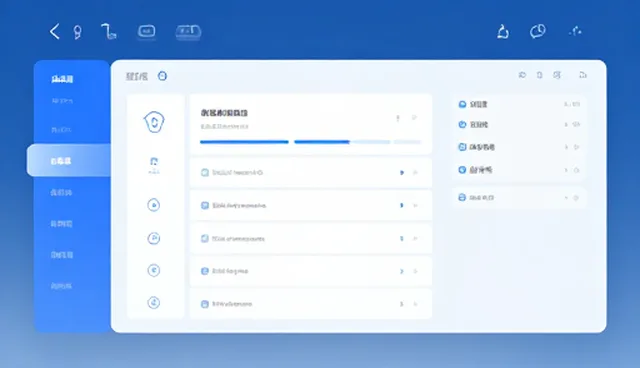640x368 pixels.
Task: Click the second small icon in the panel header's right group
Action: [540, 75]
